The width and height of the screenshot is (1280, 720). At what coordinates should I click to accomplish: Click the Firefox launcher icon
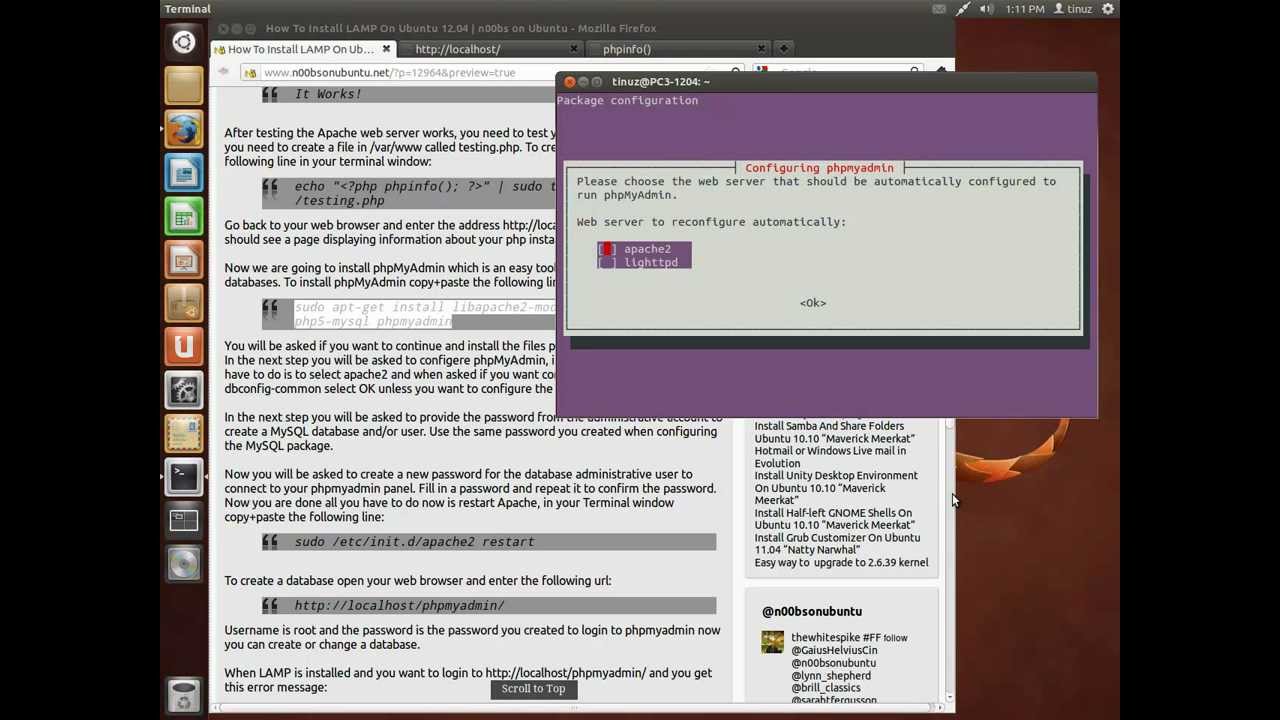184,130
